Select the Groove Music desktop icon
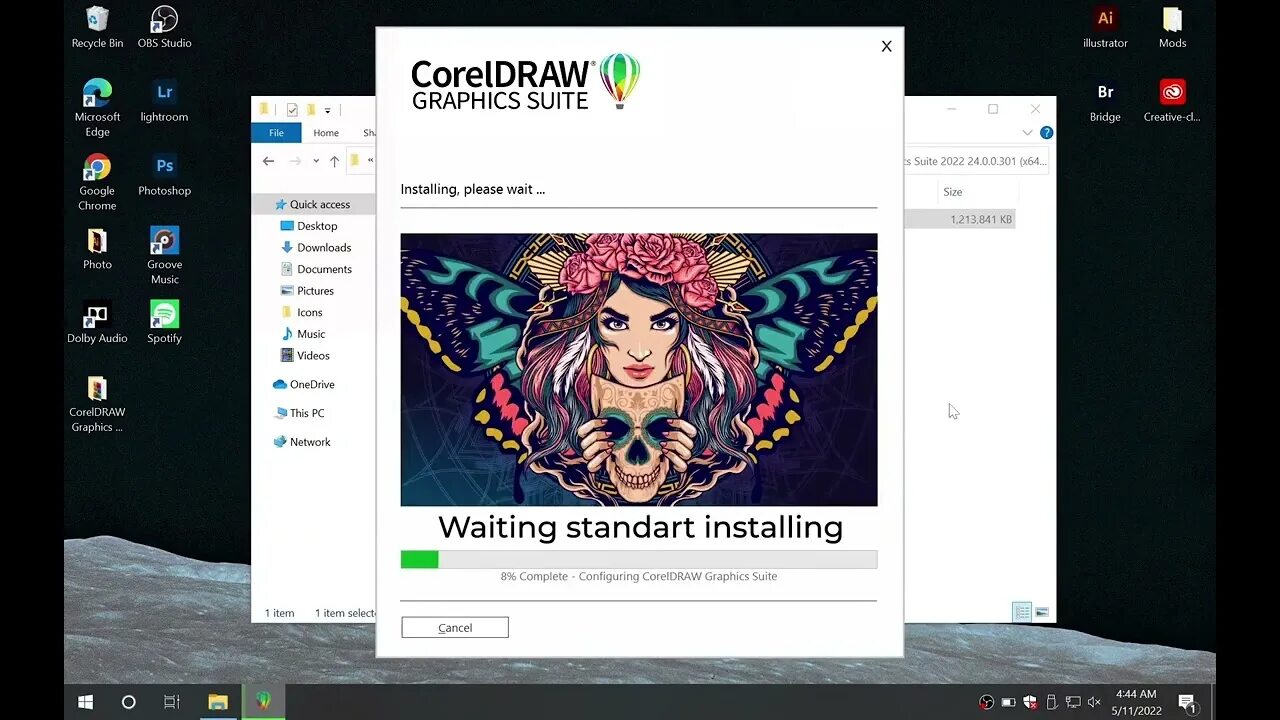Image resolution: width=1280 pixels, height=720 pixels. [164, 256]
